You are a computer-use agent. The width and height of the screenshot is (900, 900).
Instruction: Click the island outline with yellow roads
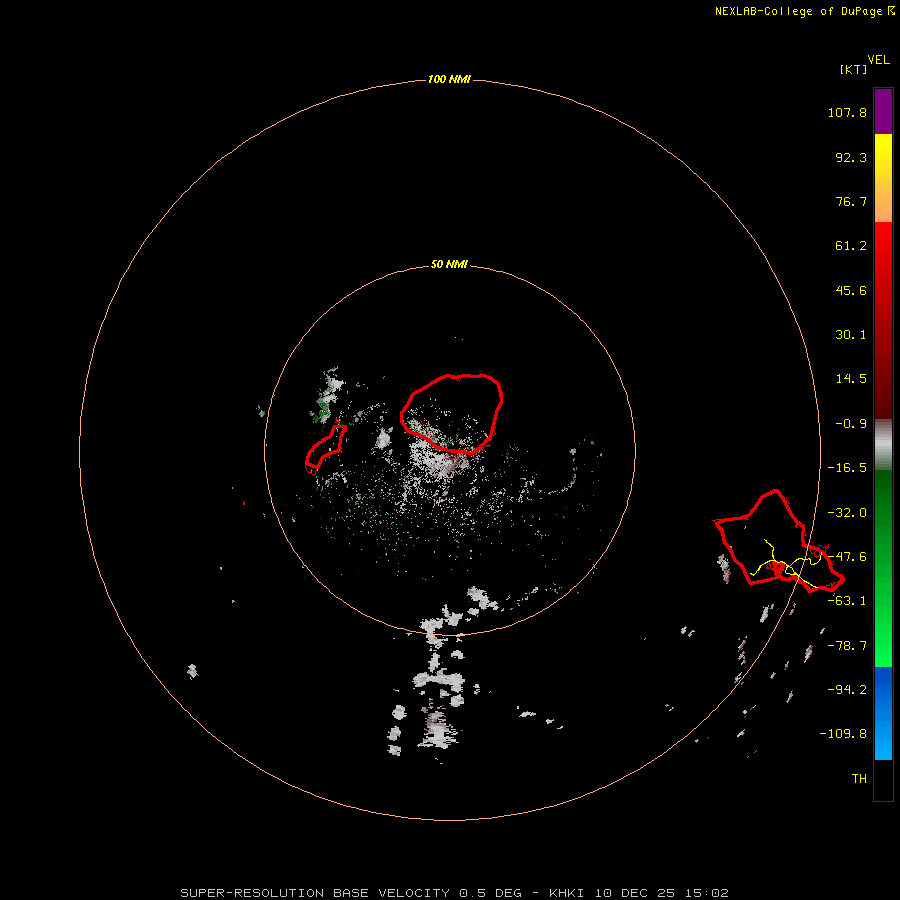(x=779, y=541)
